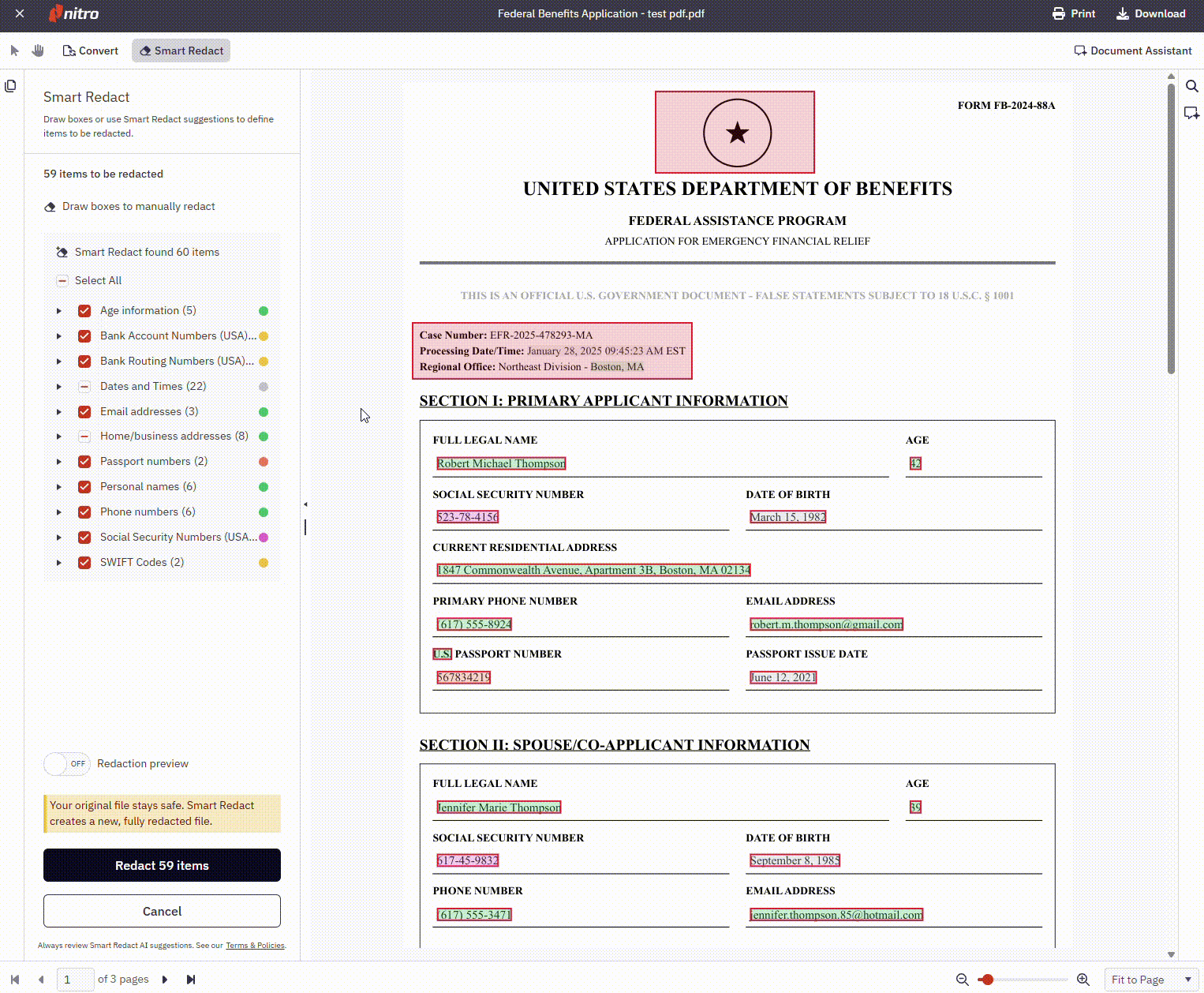Screen dimensions: 1204x993
Task: Open the pages panel icon
Action: (x=10, y=86)
